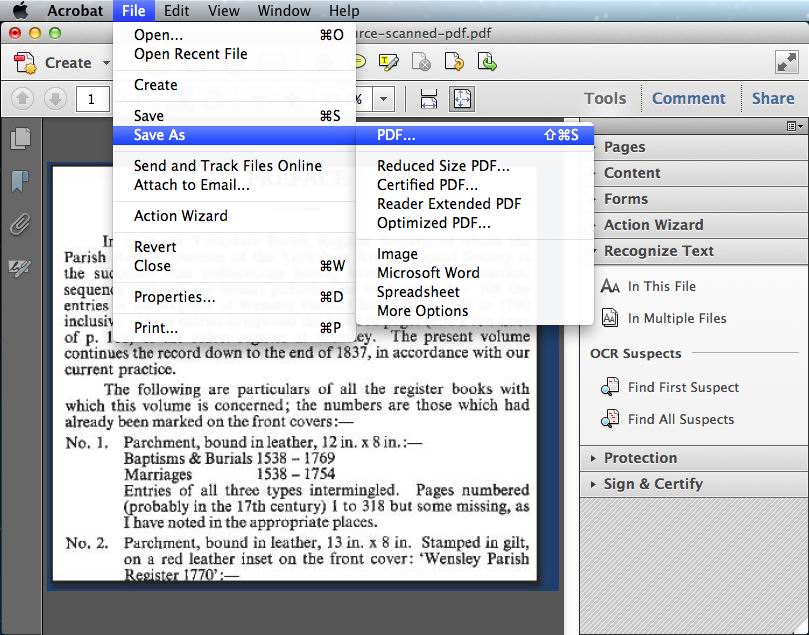Viewport: 809px width, 635px height.
Task: Open the Share pane
Action: coord(772,98)
